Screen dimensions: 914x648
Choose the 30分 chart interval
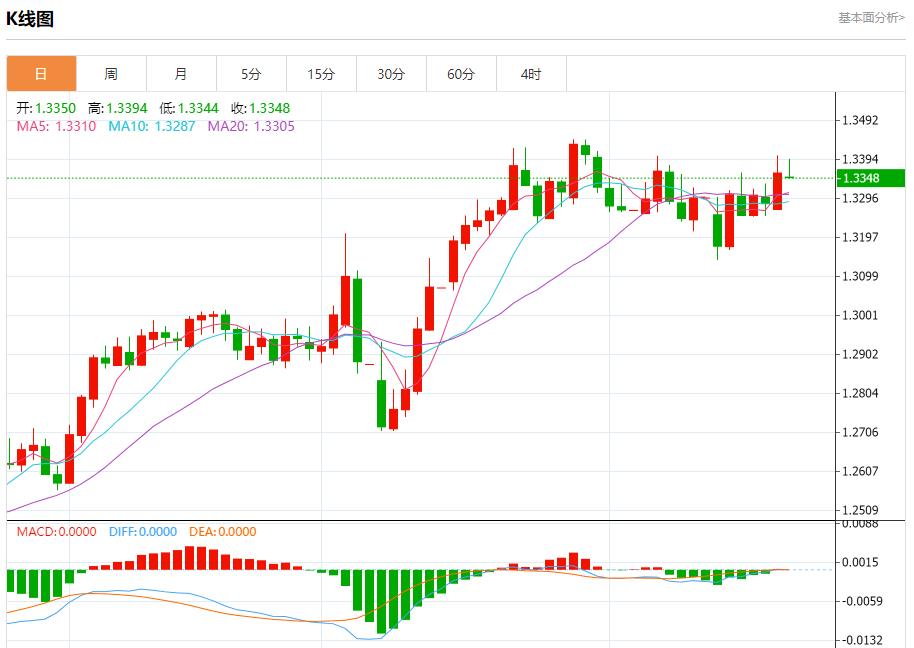click(391, 74)
